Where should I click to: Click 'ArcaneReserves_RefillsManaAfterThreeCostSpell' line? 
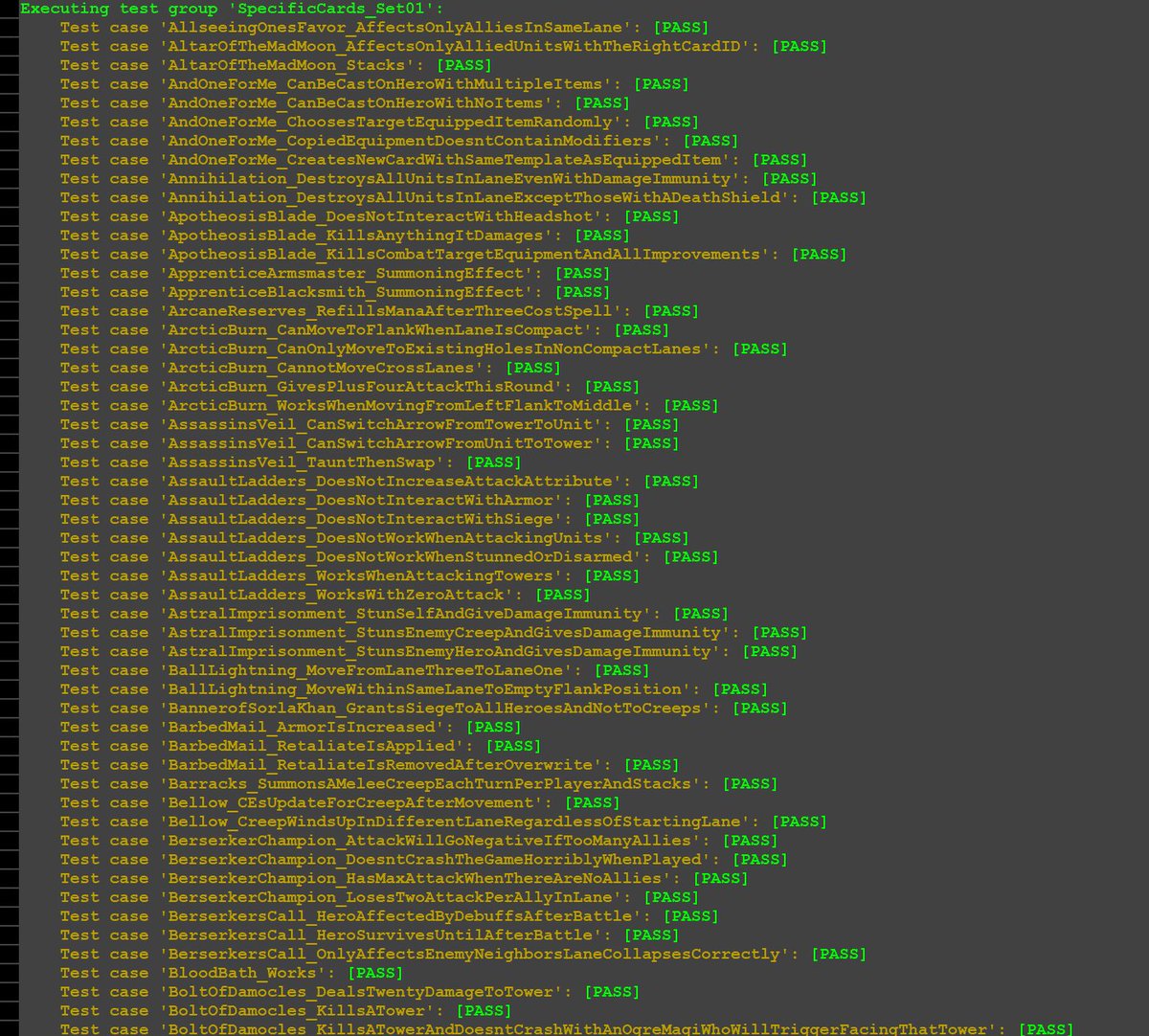tap(379, 311)
